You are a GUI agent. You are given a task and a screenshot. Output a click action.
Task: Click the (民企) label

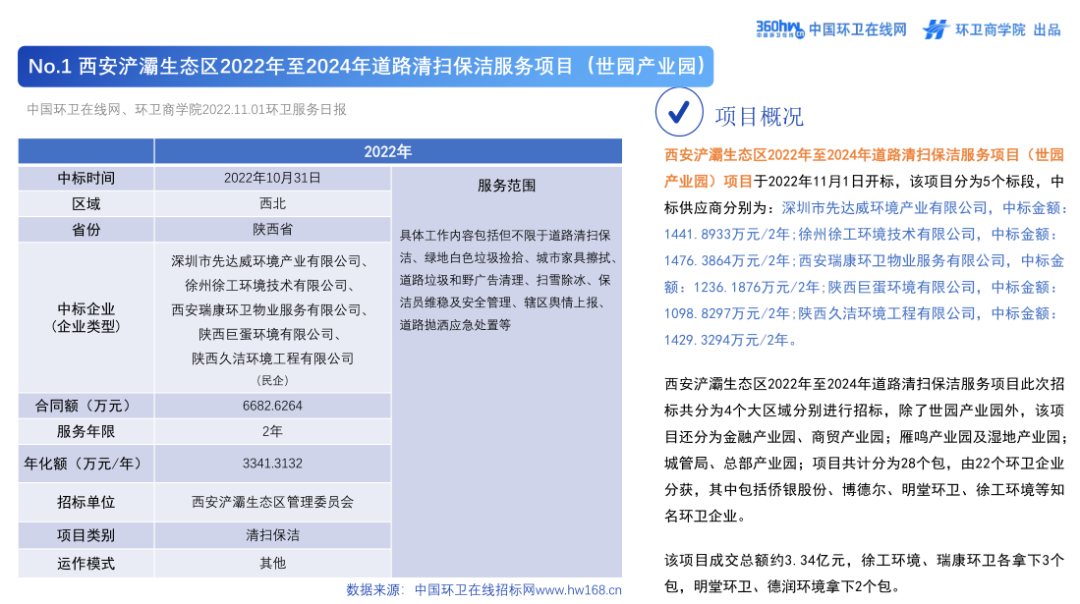point(272,380)
